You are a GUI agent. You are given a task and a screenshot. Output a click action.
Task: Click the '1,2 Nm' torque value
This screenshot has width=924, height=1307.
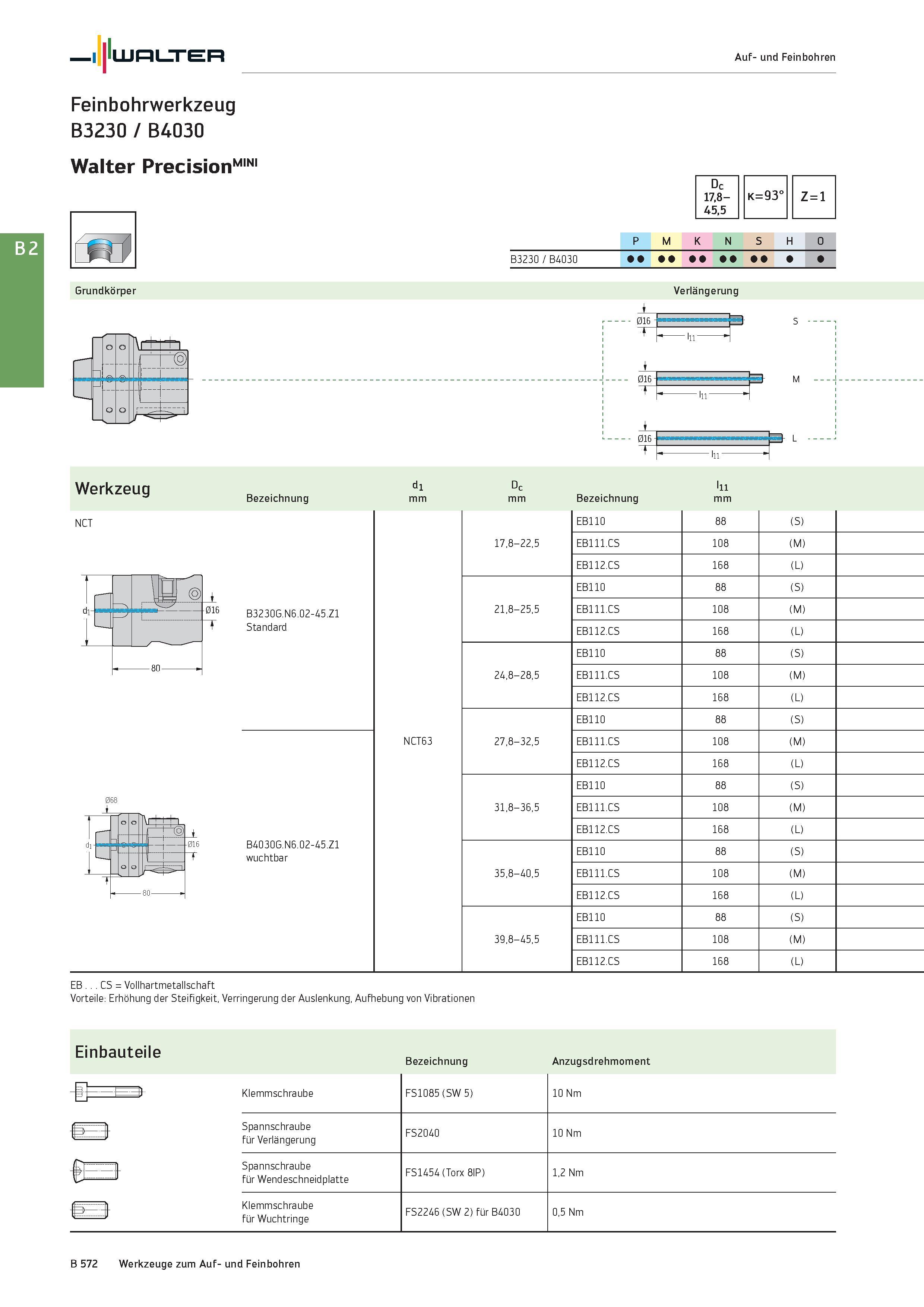tap(568, 1172)
